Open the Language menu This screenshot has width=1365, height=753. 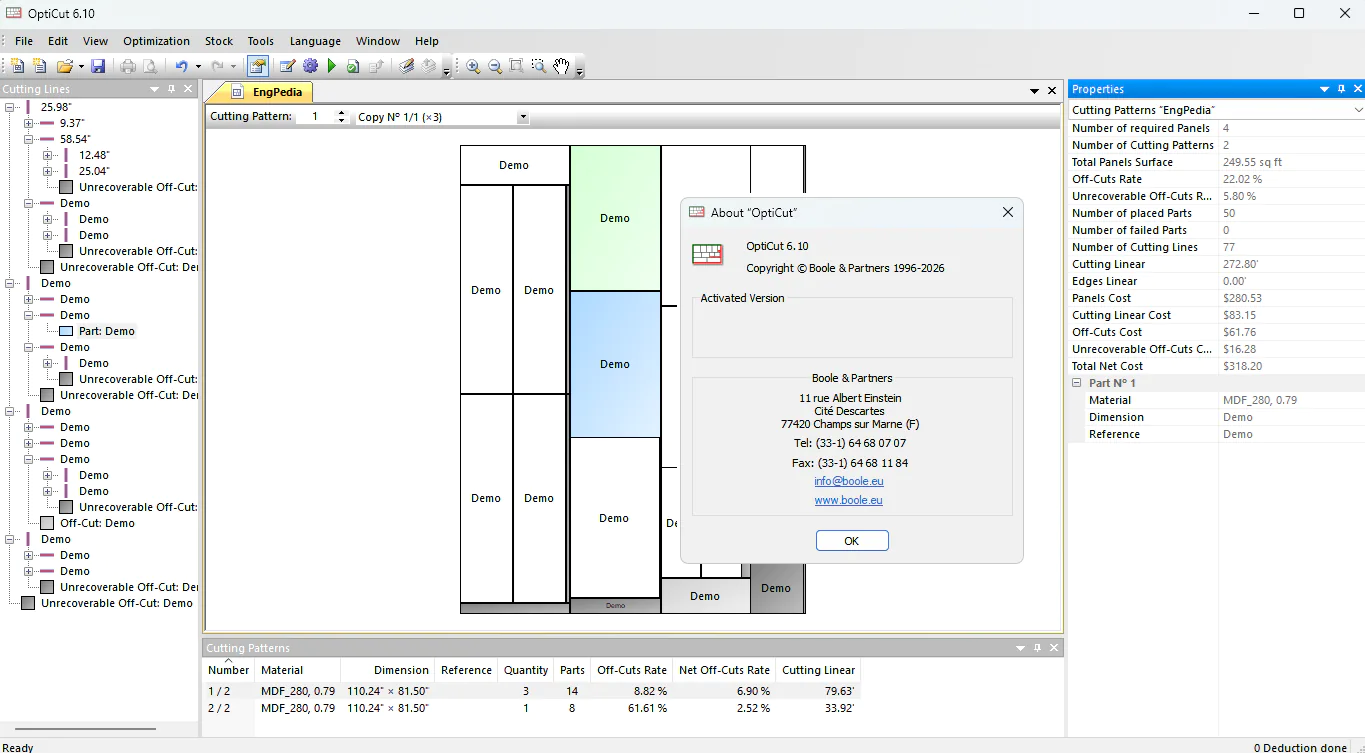pyautogui.click(x=315, y=41)
